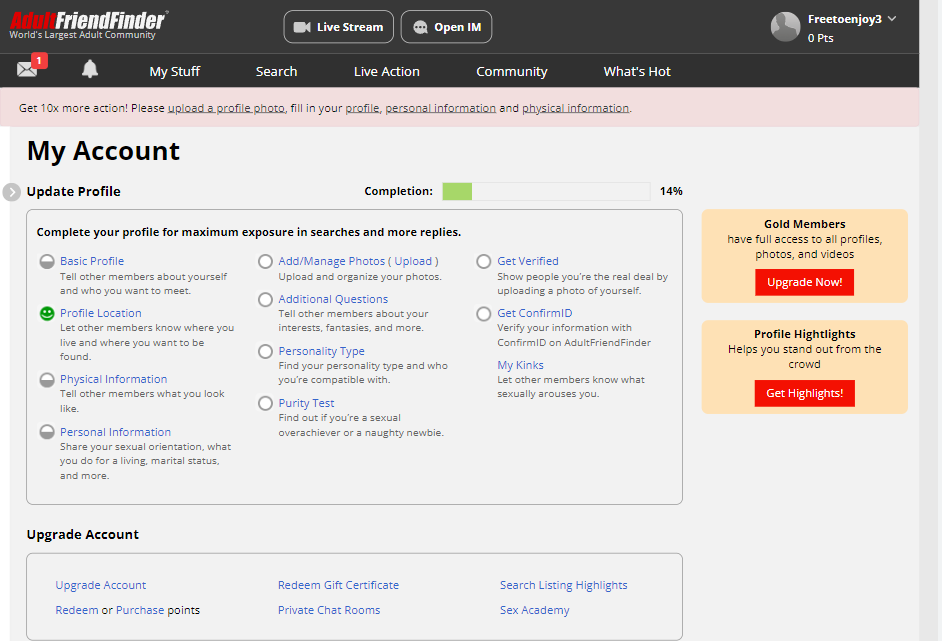Open the My Stuff menu
This screenshot has width=942, height=641.
(175, 72)
